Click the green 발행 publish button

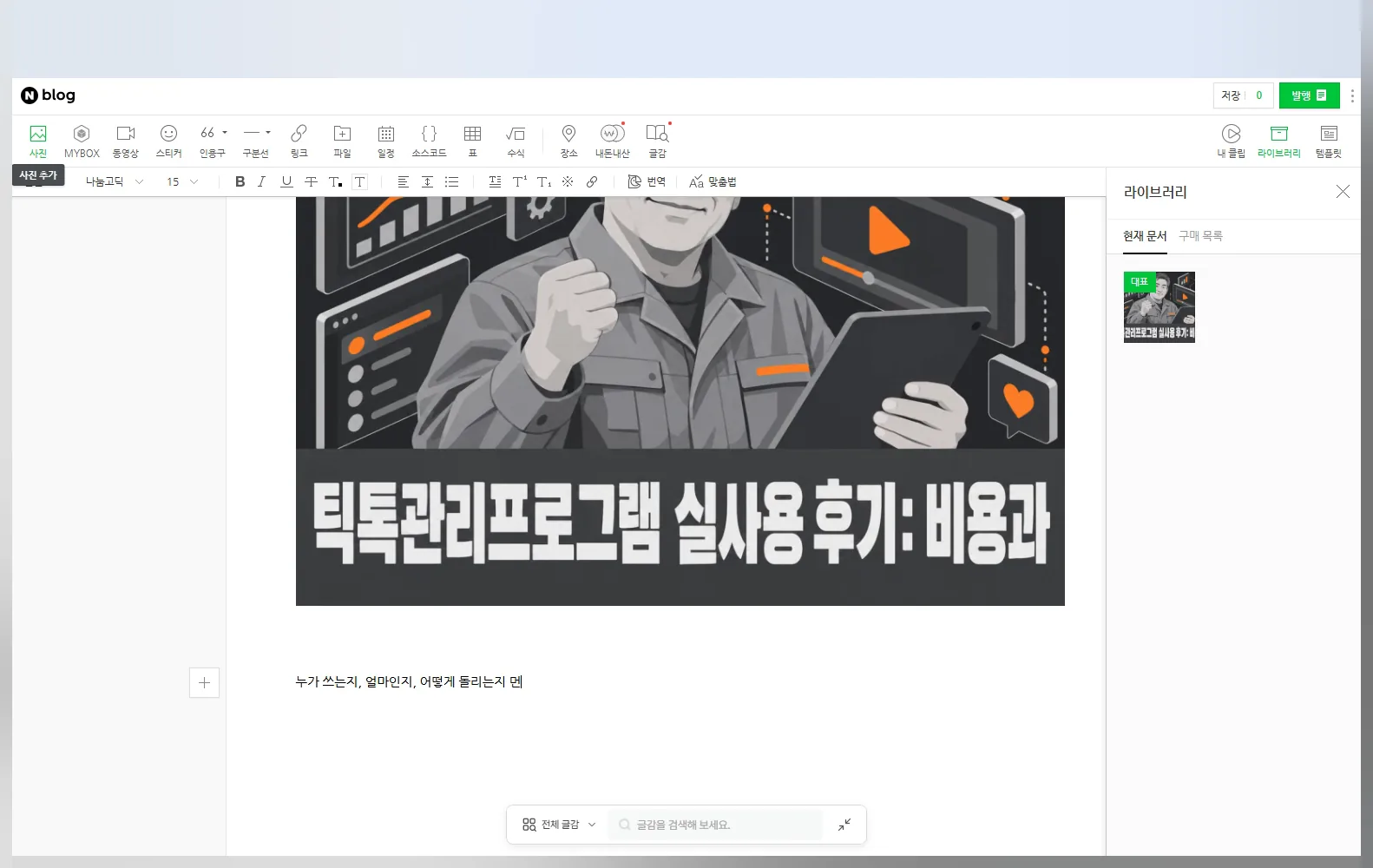pyautogui.click(x=1309, y=95)
